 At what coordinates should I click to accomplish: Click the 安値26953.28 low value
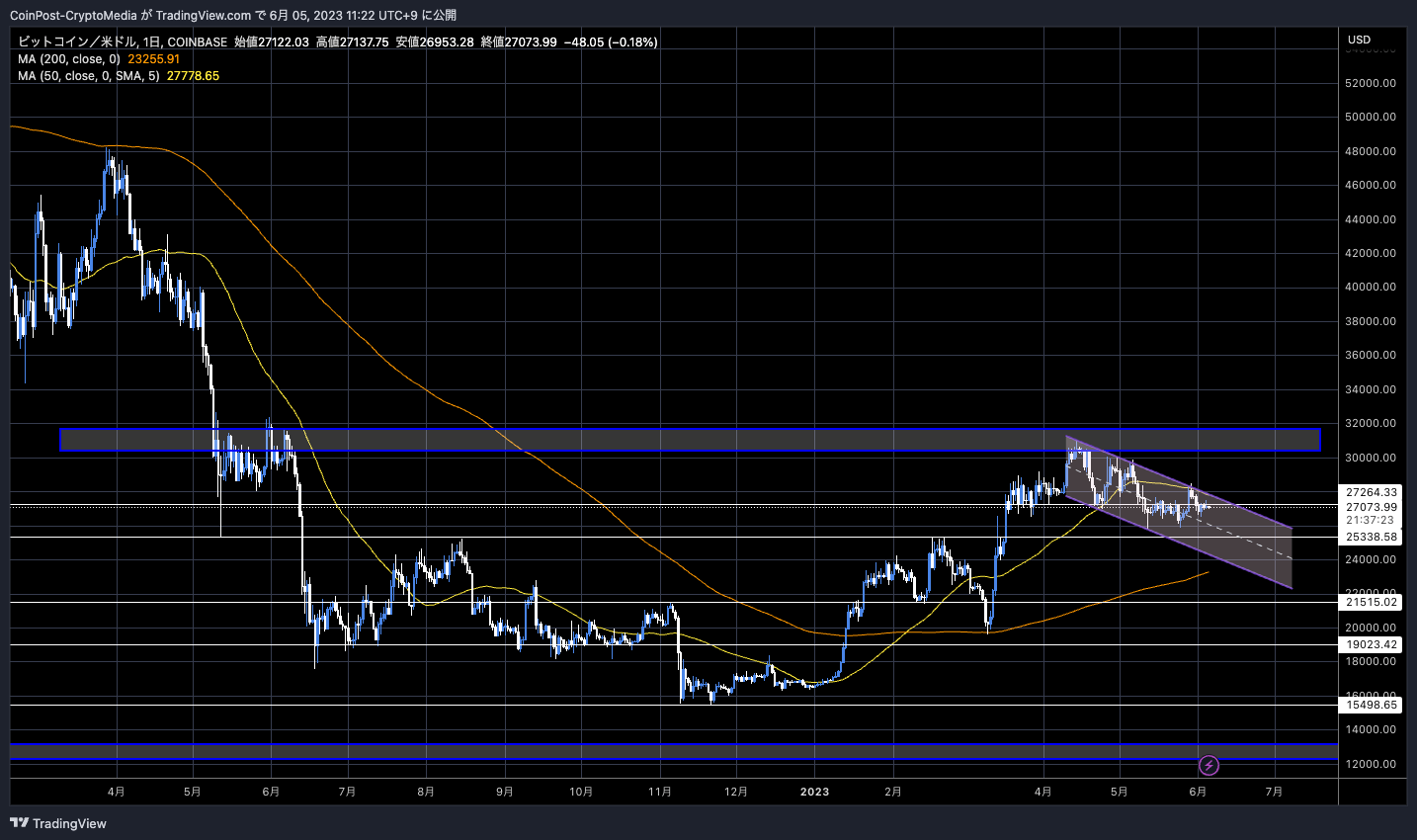tap(435, 42)
